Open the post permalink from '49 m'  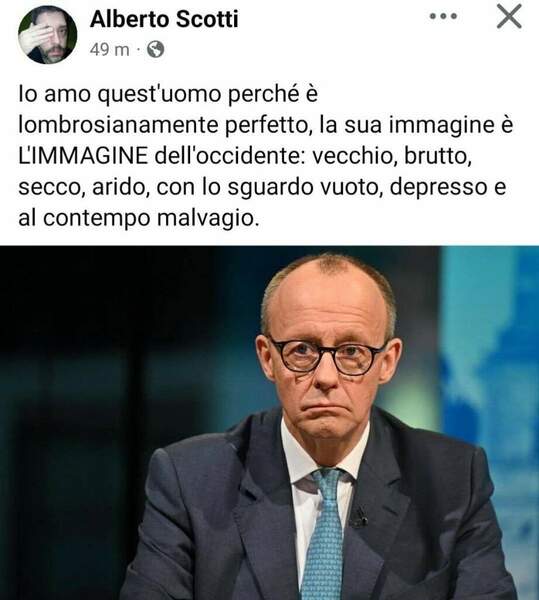click(110, 49)
